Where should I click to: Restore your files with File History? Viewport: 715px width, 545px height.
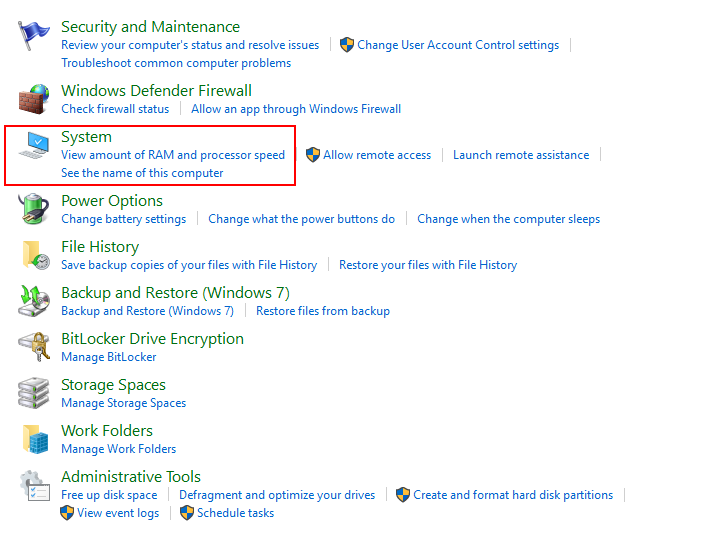pos(428,265)
